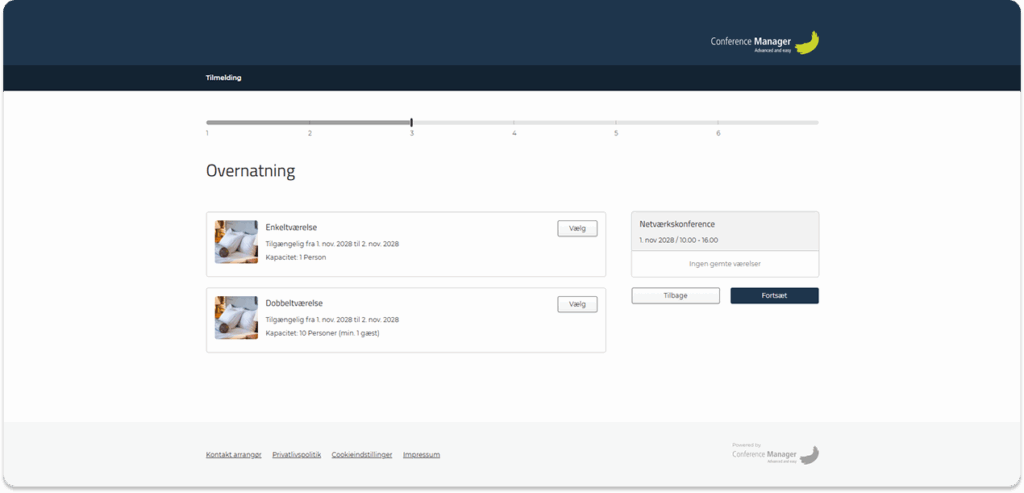Viewport: 1024px width, 493px height.
Task: Click the Netværkskonference summary heading
Action: pyautogui.click(x=677, y=224)
